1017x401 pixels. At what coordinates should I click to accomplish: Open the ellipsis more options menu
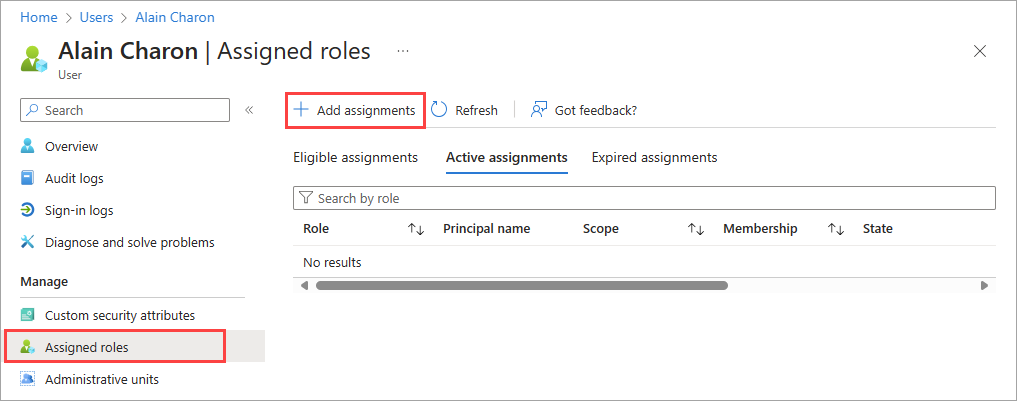point(403,50)
